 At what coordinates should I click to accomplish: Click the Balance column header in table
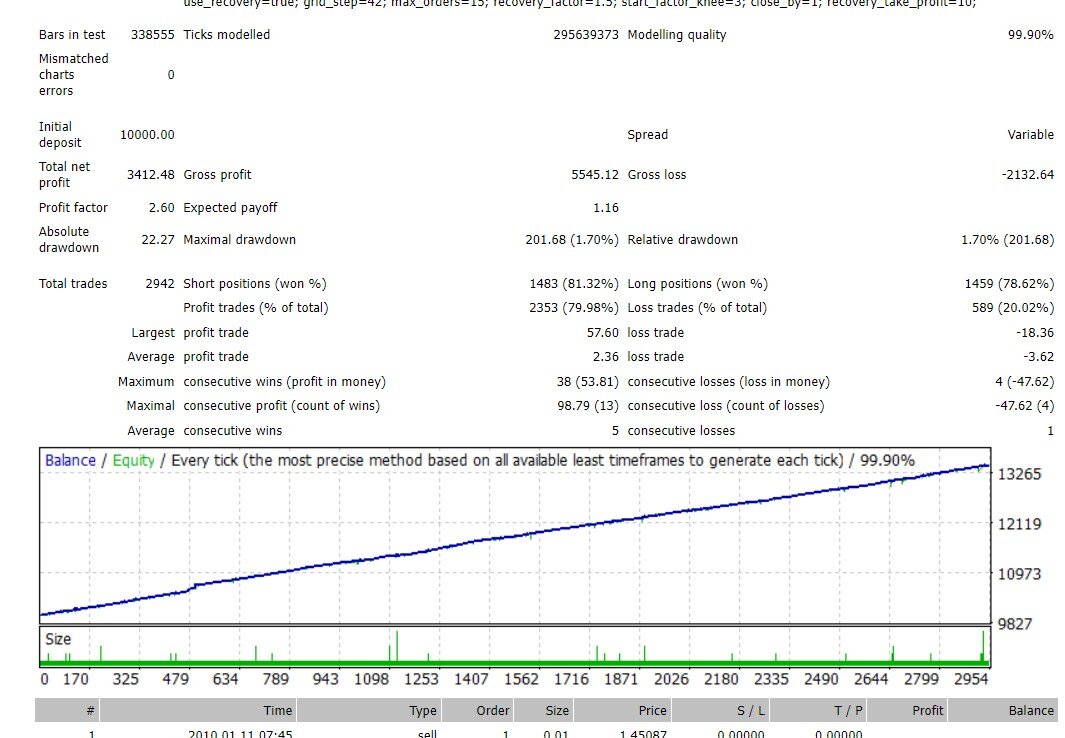click(1002, 710)
